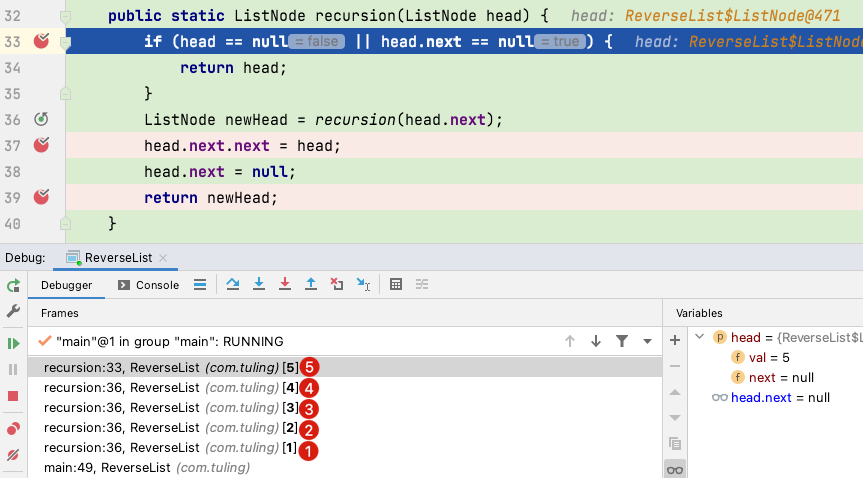This screenshot has width=863, height=478.
Task: Select the 'val = 5' field
Action: tap(760, 357)
